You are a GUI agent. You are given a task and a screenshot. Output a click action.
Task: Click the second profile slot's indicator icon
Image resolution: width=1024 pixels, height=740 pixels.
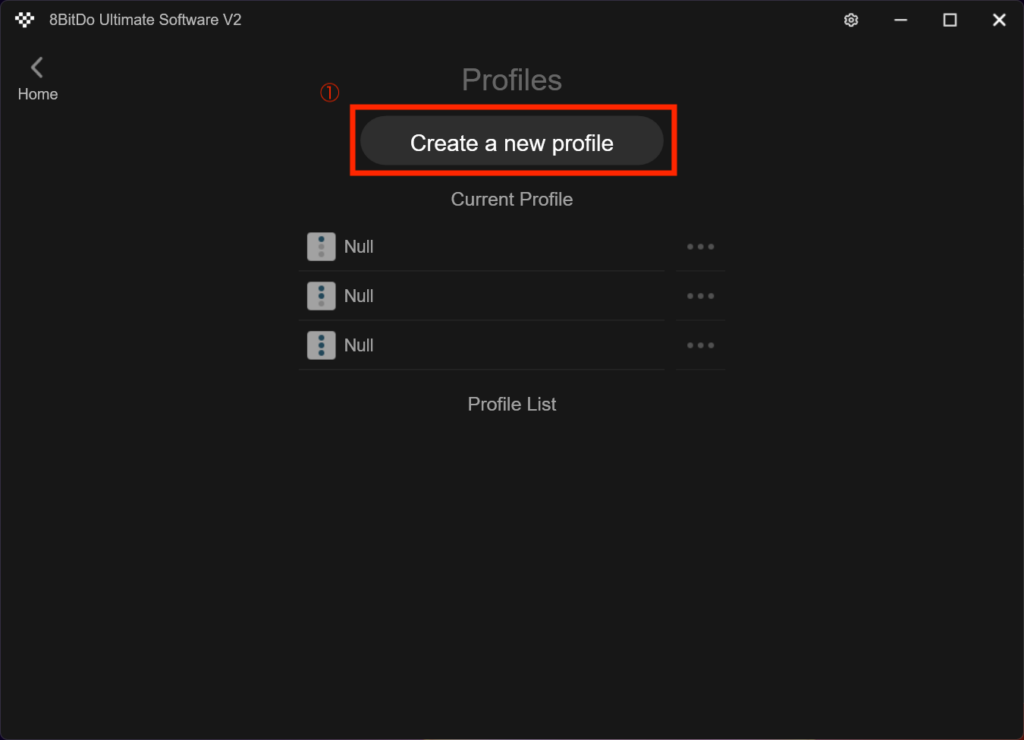(x=321, y=296)
